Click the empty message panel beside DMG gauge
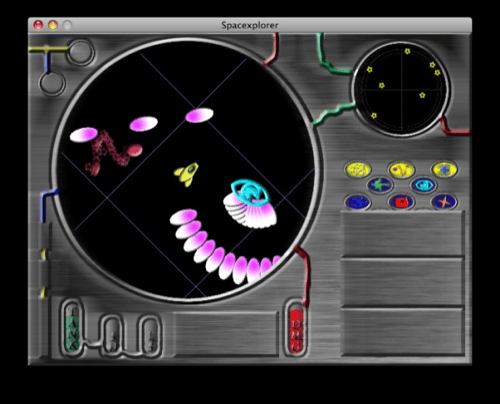The image size is (500, 404). (226, 334)
